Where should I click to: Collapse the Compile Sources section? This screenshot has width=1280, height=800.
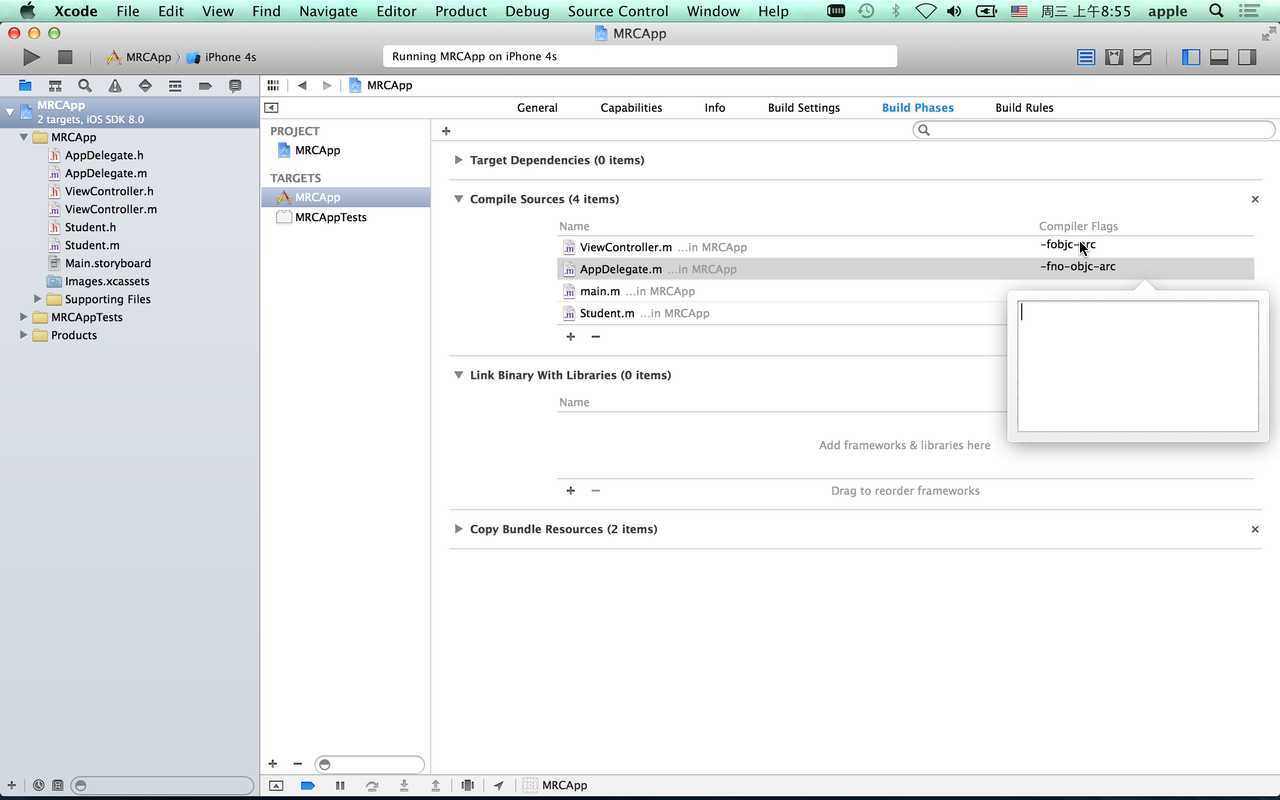pos(458,199)
